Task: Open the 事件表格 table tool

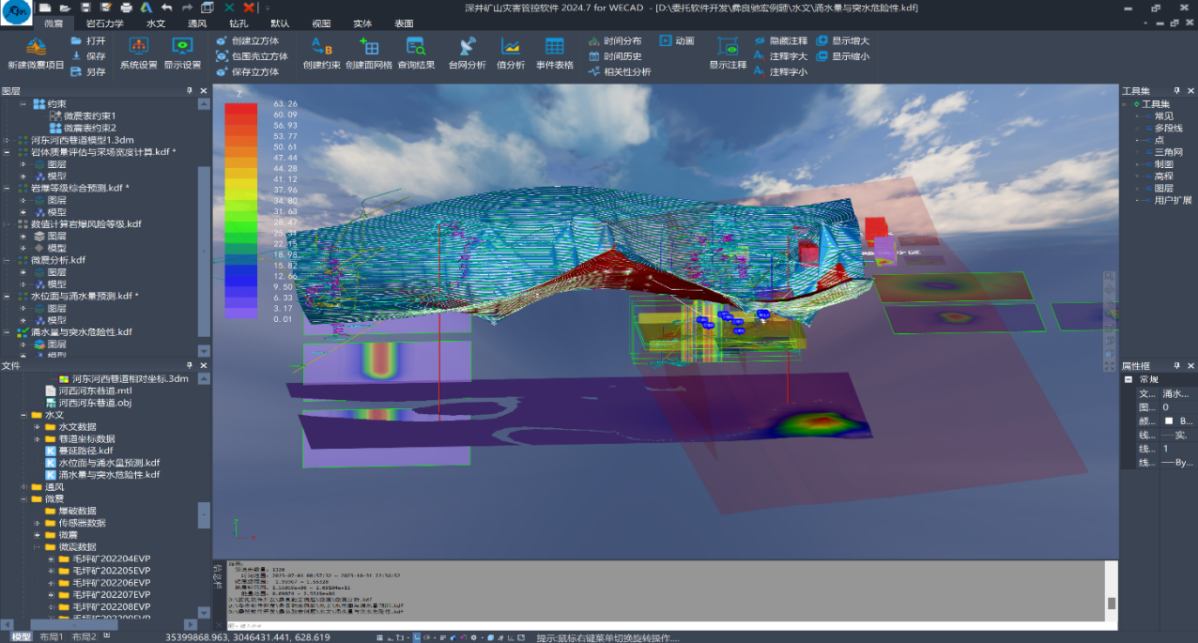Action: point(554,47)
